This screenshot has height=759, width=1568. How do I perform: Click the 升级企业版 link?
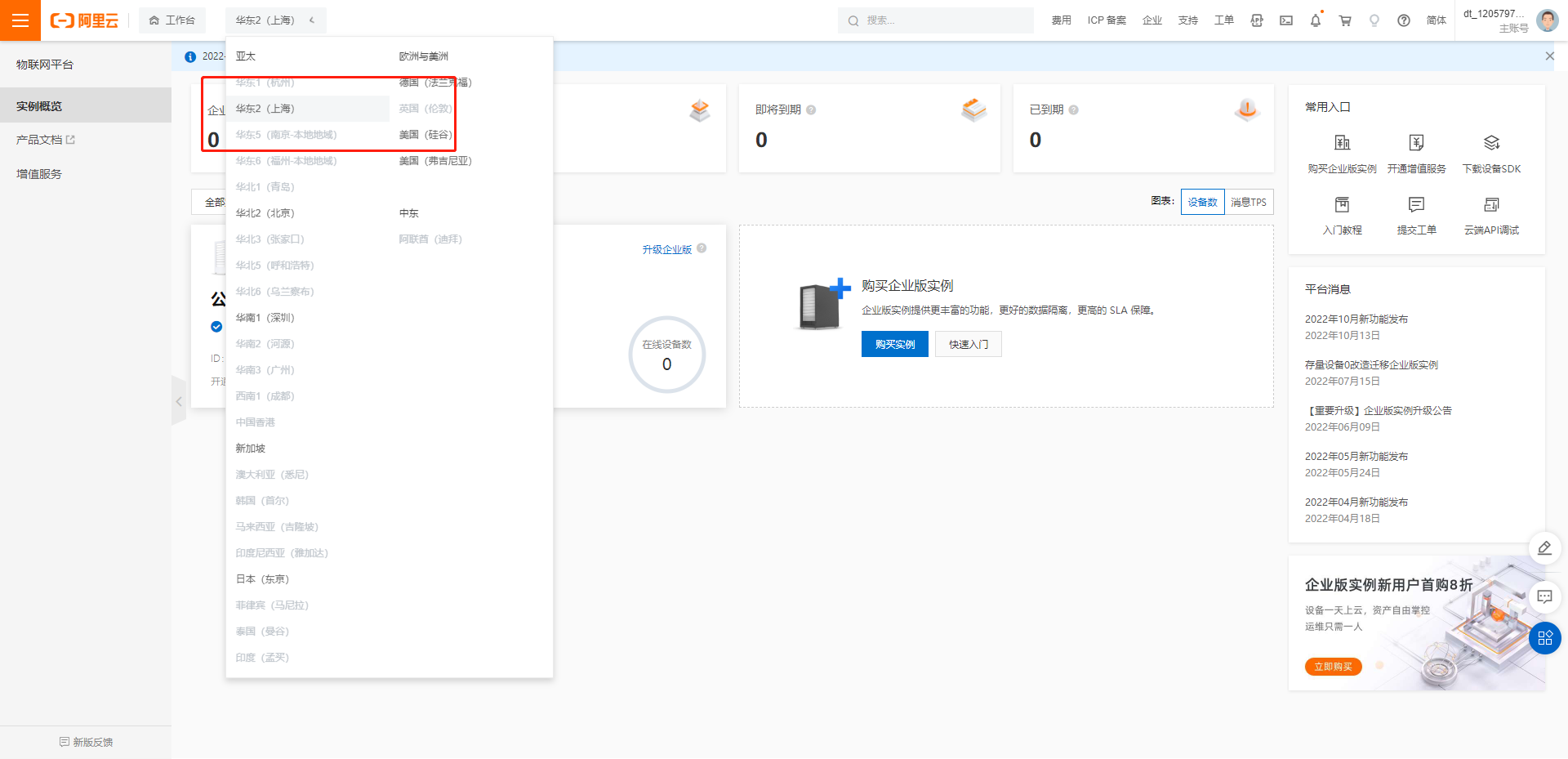(x=667, y=249)
